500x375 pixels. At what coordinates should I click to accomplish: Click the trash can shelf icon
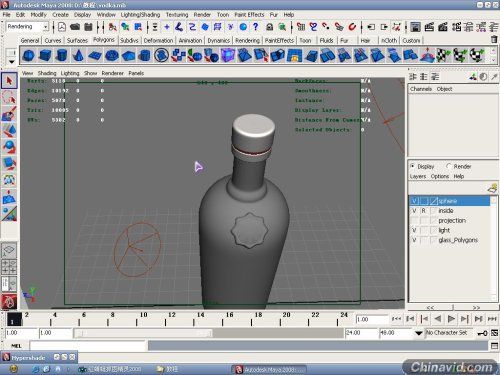494,39
